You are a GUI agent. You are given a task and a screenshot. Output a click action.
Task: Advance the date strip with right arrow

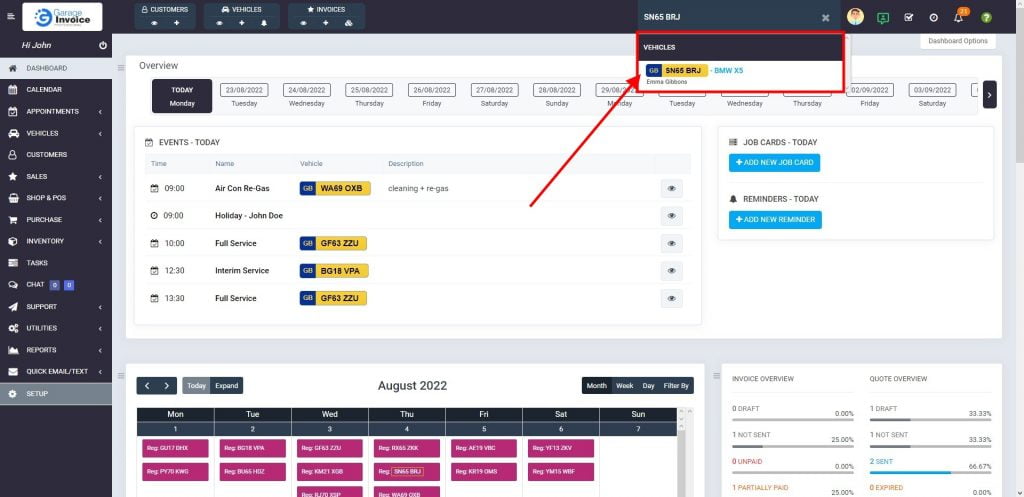(x=989, y=95)
